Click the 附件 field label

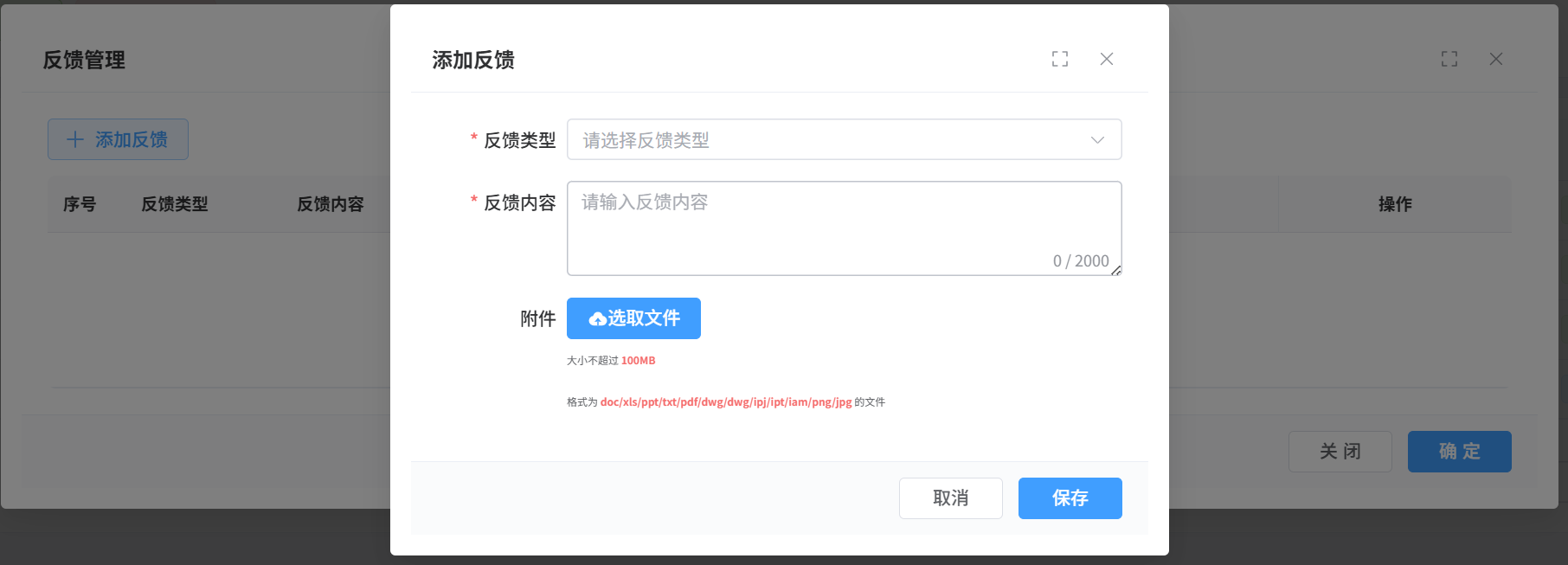pyautogui.click(x=537, y=319)
